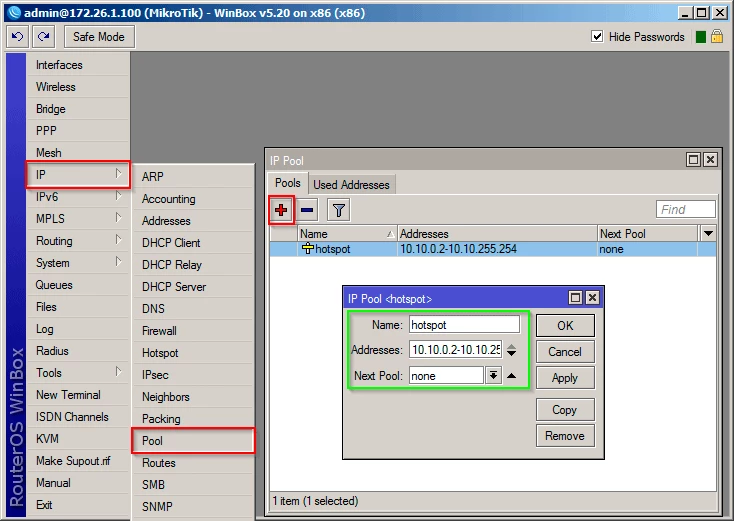
Task: Add a new IP pool with the plus icon
Action: [281, 210]
